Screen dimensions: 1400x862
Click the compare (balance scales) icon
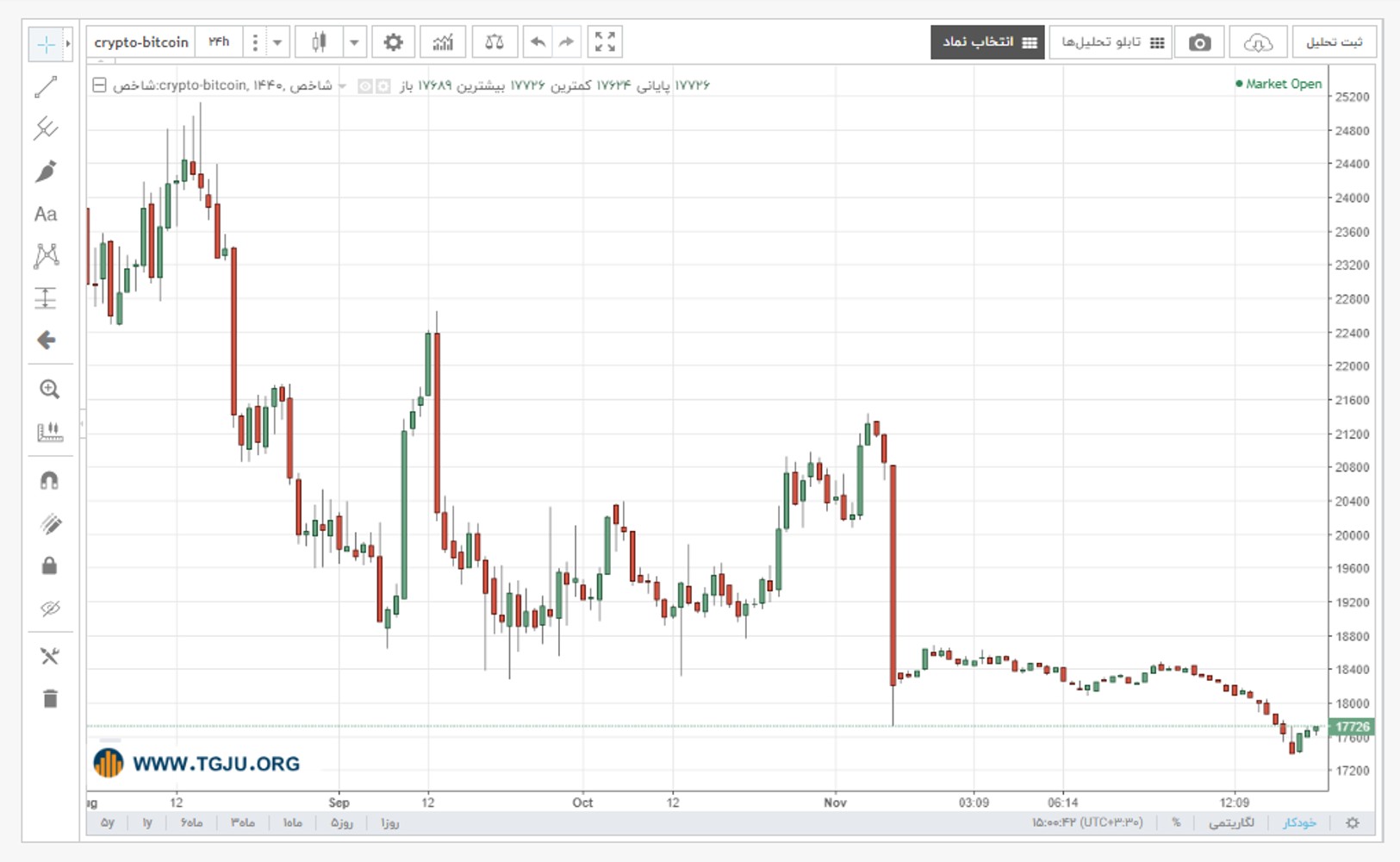495,42
